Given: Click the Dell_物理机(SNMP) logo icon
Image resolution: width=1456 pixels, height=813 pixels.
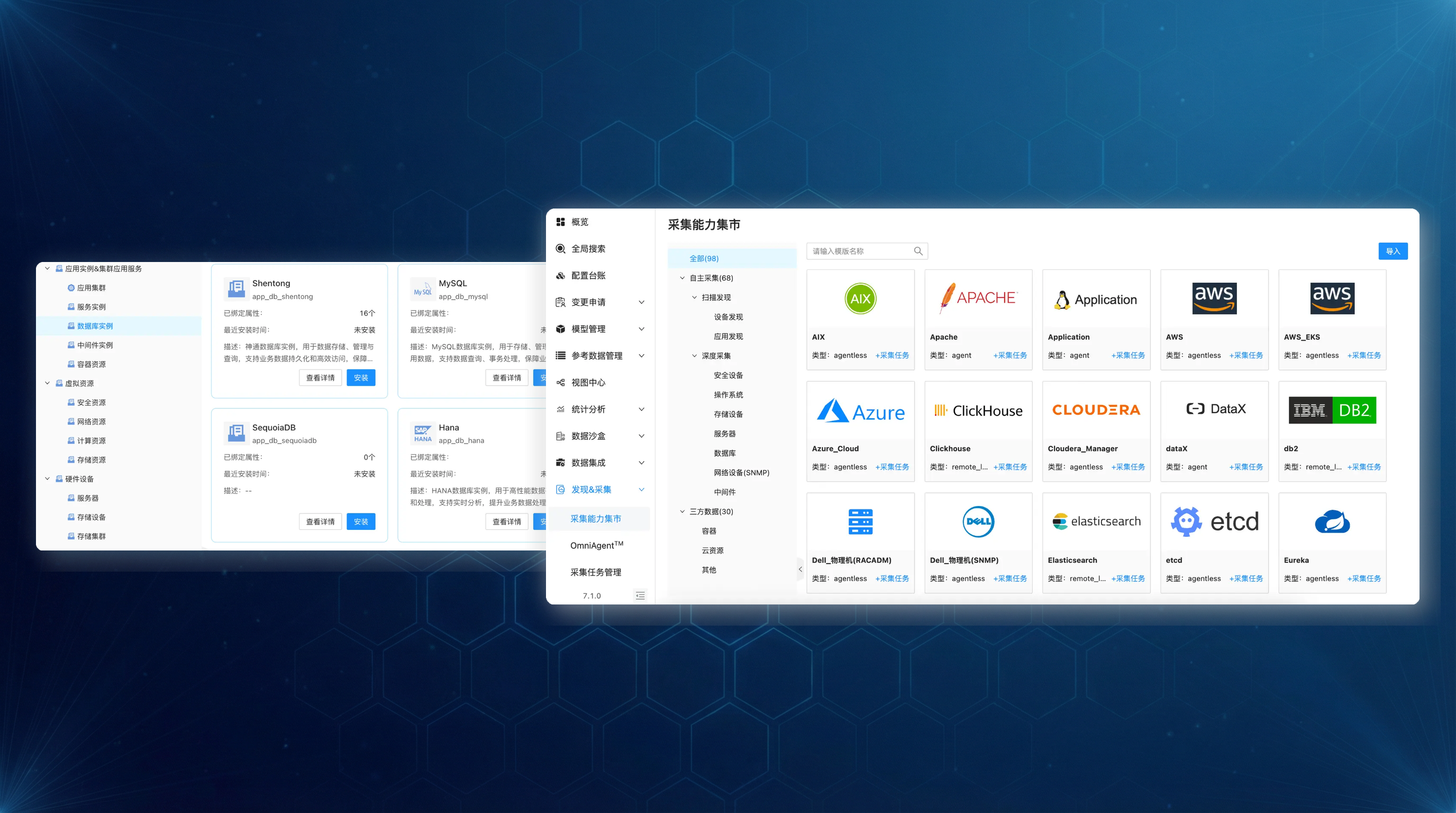Looking at the screenshot, I should (x=978, y=521).
